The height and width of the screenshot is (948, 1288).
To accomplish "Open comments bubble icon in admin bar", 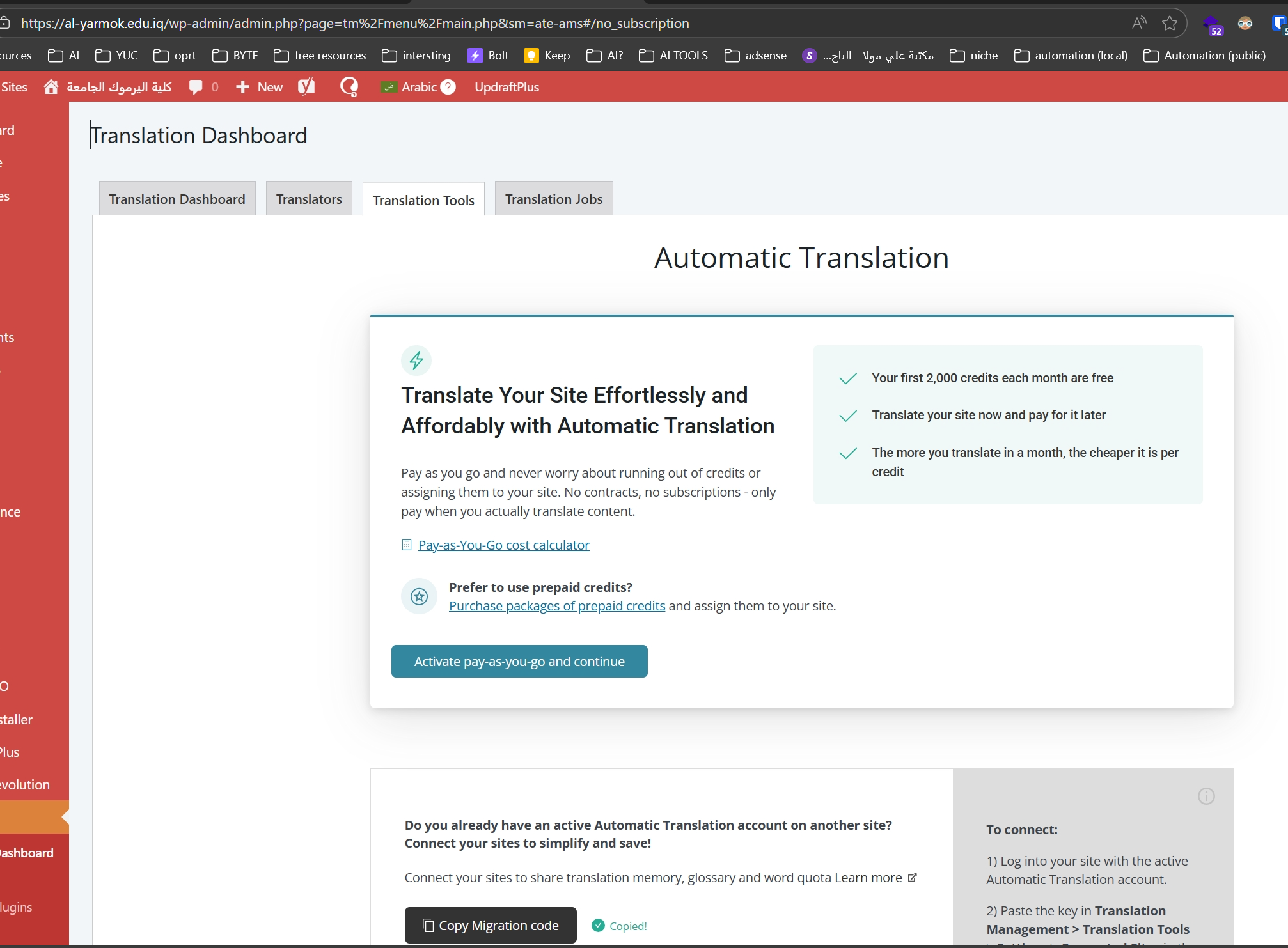I will coord(196,87).
